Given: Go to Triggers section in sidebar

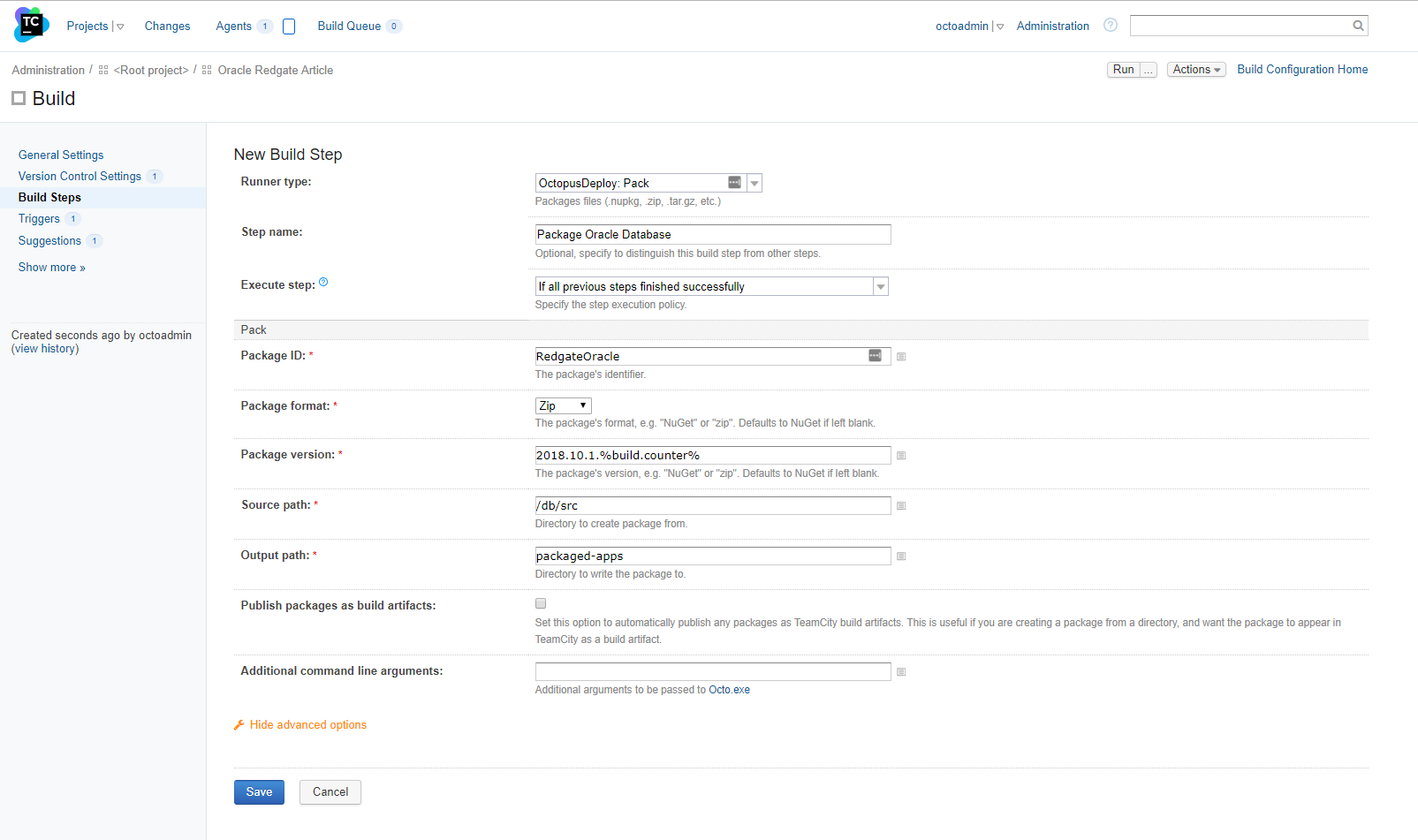Looking at the screenshot, I should [x=39, y=219].
